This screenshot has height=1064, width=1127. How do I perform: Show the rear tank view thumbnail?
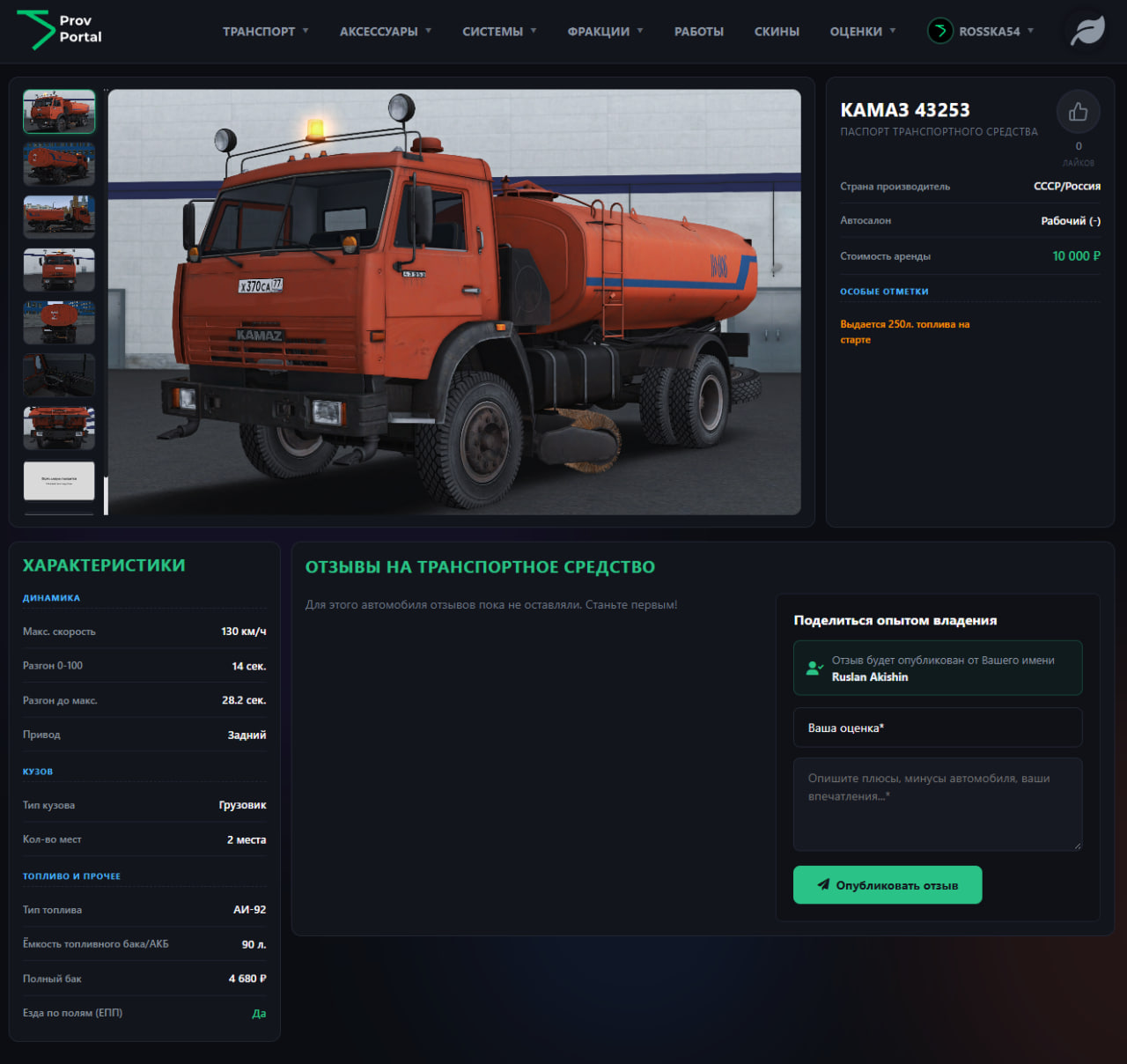coord(59,322)
